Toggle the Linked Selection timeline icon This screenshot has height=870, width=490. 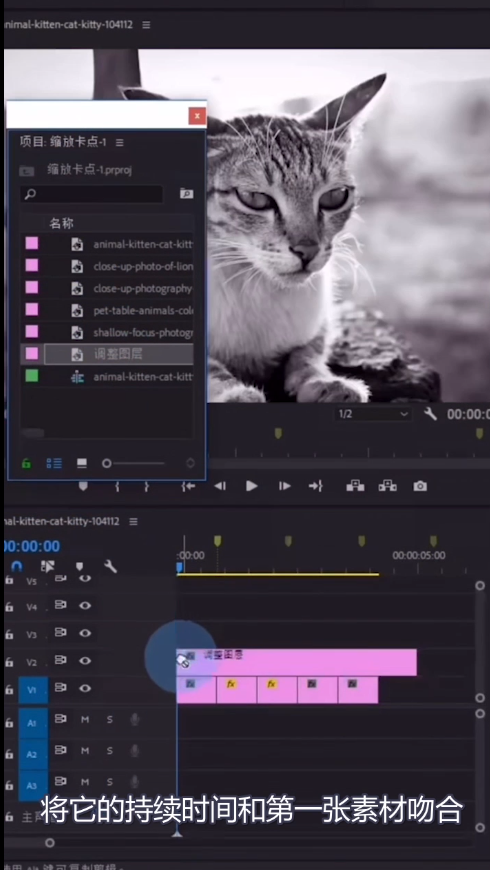(x=48, y=566)
